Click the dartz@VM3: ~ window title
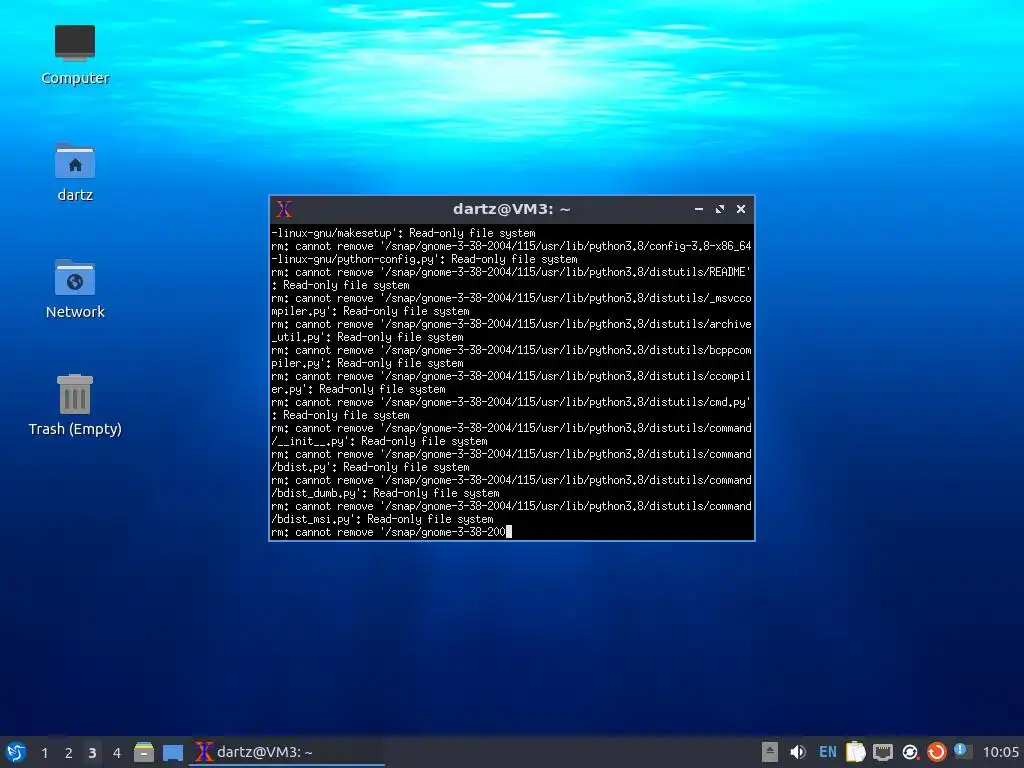This screenshot has height=768, width=1024. click(511, 209)
